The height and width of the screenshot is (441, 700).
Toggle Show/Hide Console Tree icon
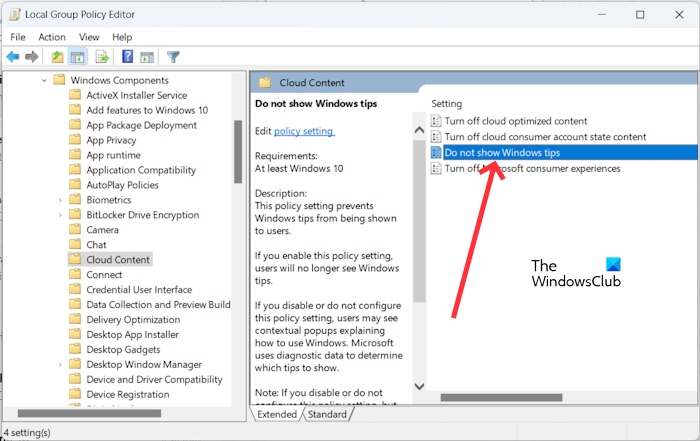[x=77, y=57]
